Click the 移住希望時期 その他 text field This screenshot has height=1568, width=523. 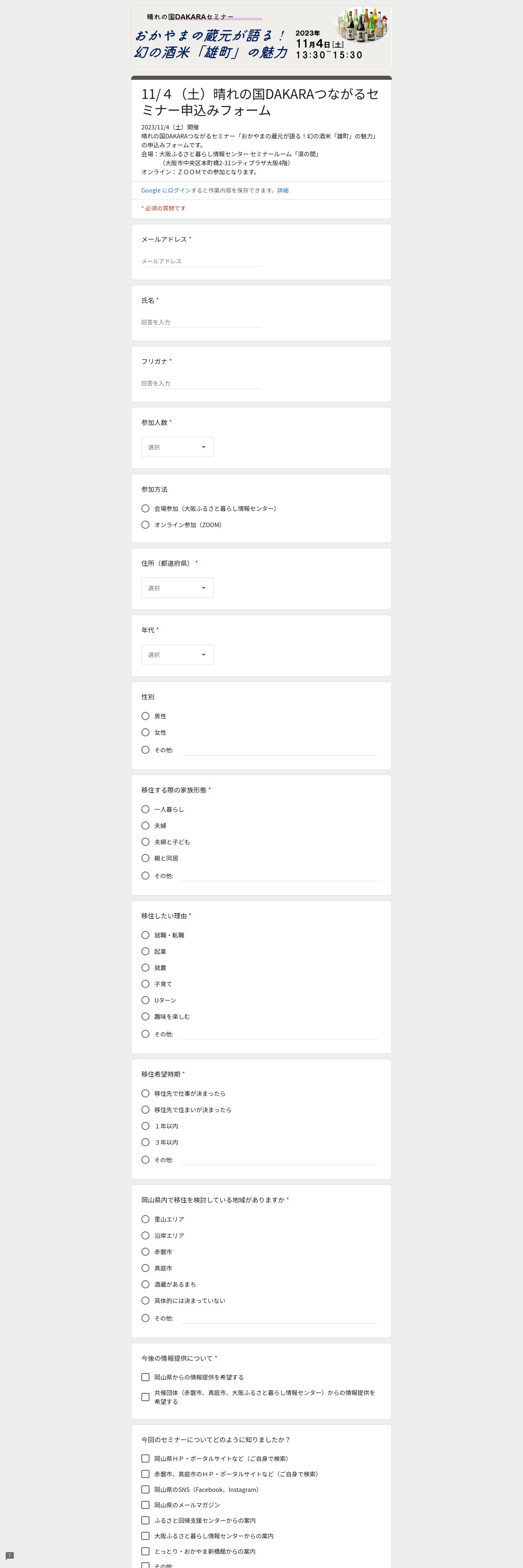[280, 1160]
